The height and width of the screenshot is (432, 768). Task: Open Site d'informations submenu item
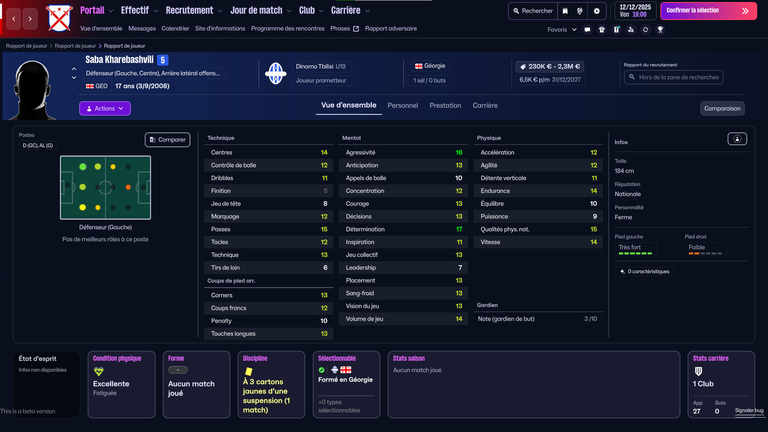(x=220, y=29)
